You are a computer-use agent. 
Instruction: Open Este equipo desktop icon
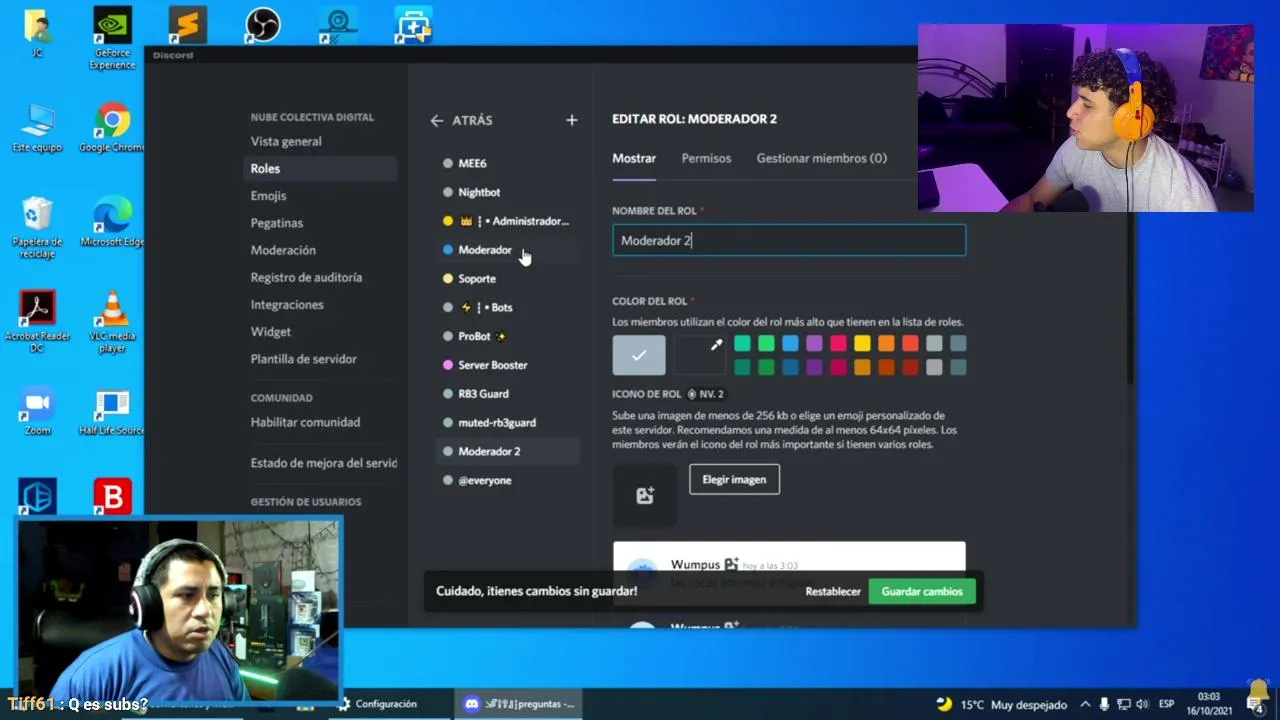(x=37, y=127)
